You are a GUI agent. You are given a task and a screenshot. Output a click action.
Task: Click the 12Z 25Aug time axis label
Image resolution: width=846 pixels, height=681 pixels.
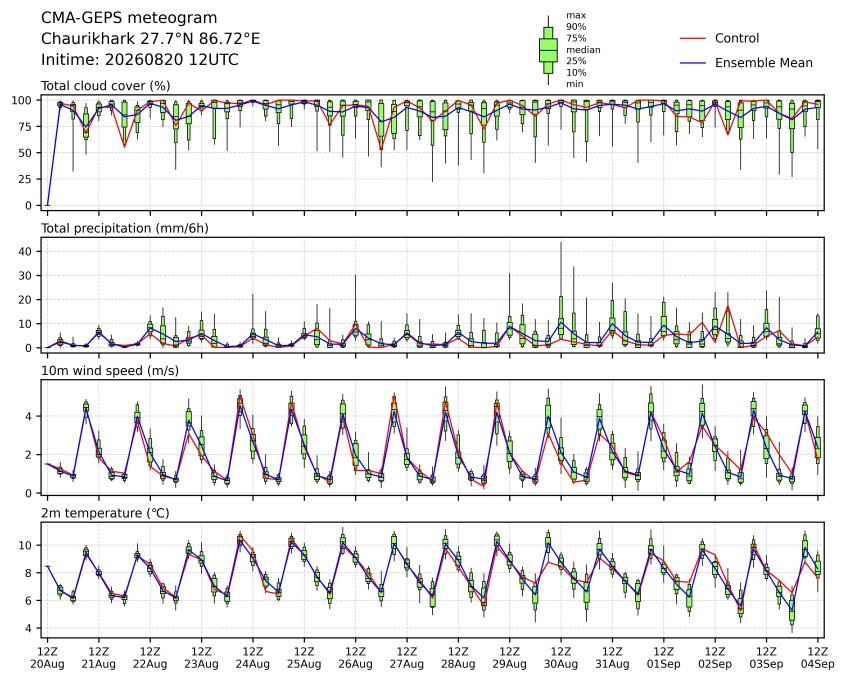coord(304,658)
